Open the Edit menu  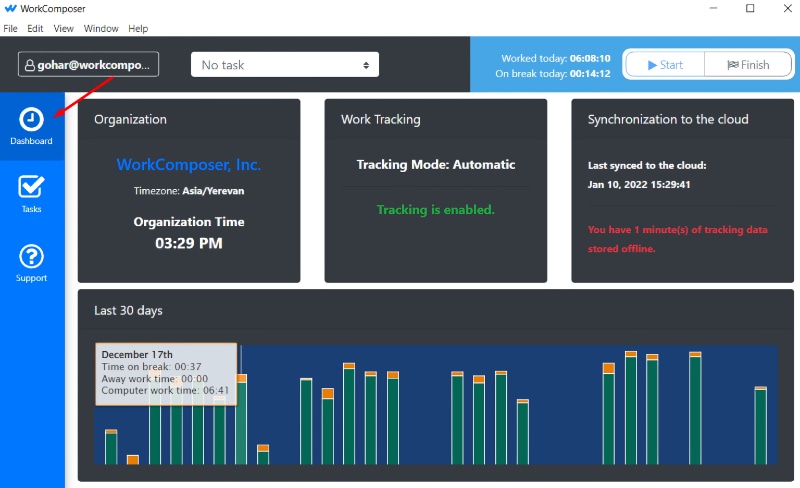pyautogui.click(x=35, y=29)
